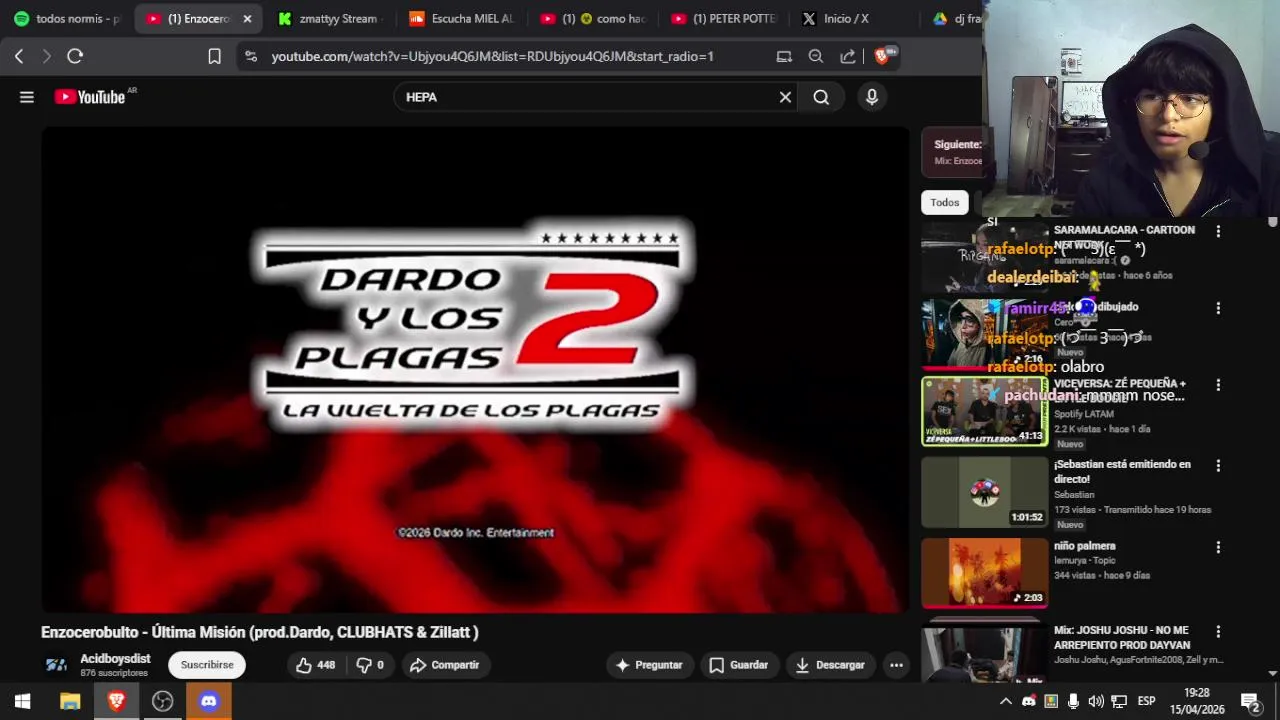Switch to the Escucha MIEL AL SoundCloud tab
This screenshot has width=1280, height=720.
tap(462, 18)
